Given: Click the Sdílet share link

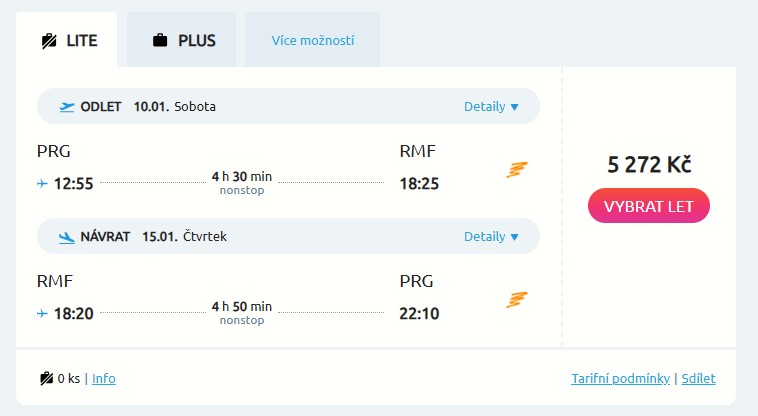Looking at the screenshot, I should click(698, 379).
